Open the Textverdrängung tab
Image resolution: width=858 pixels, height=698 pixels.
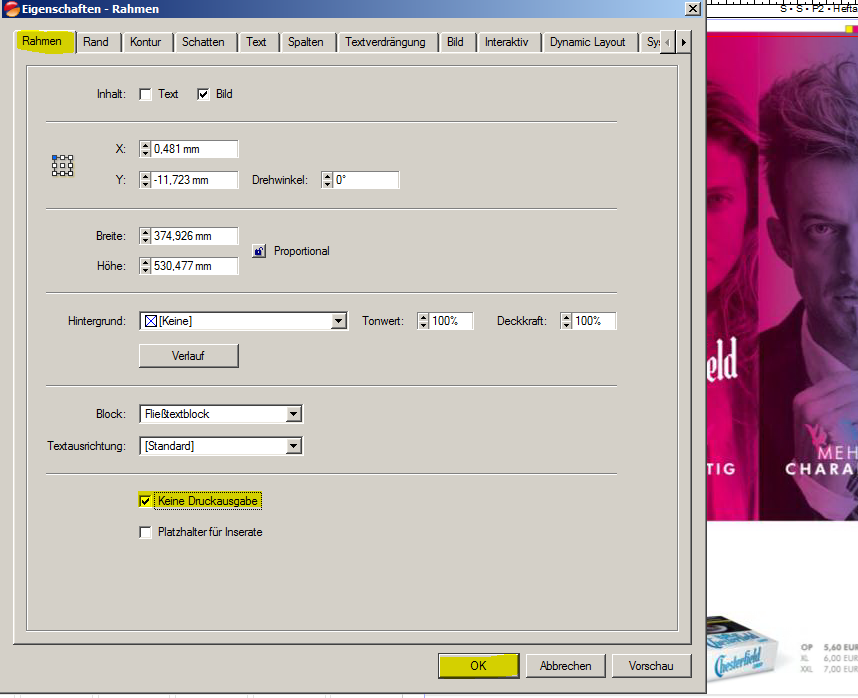385,42
